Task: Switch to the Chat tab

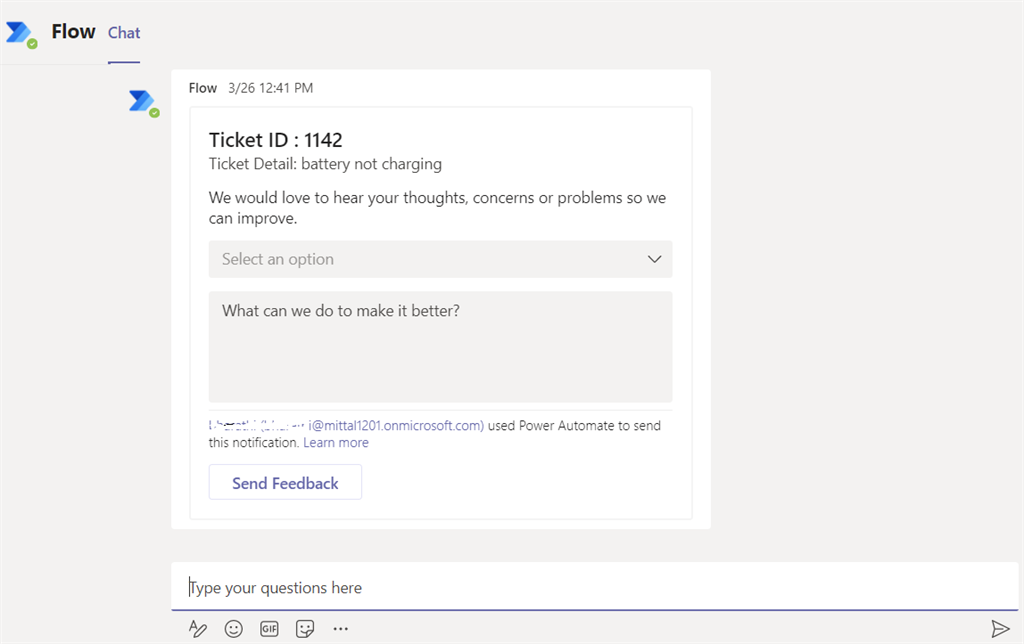Action: (124, 33)
